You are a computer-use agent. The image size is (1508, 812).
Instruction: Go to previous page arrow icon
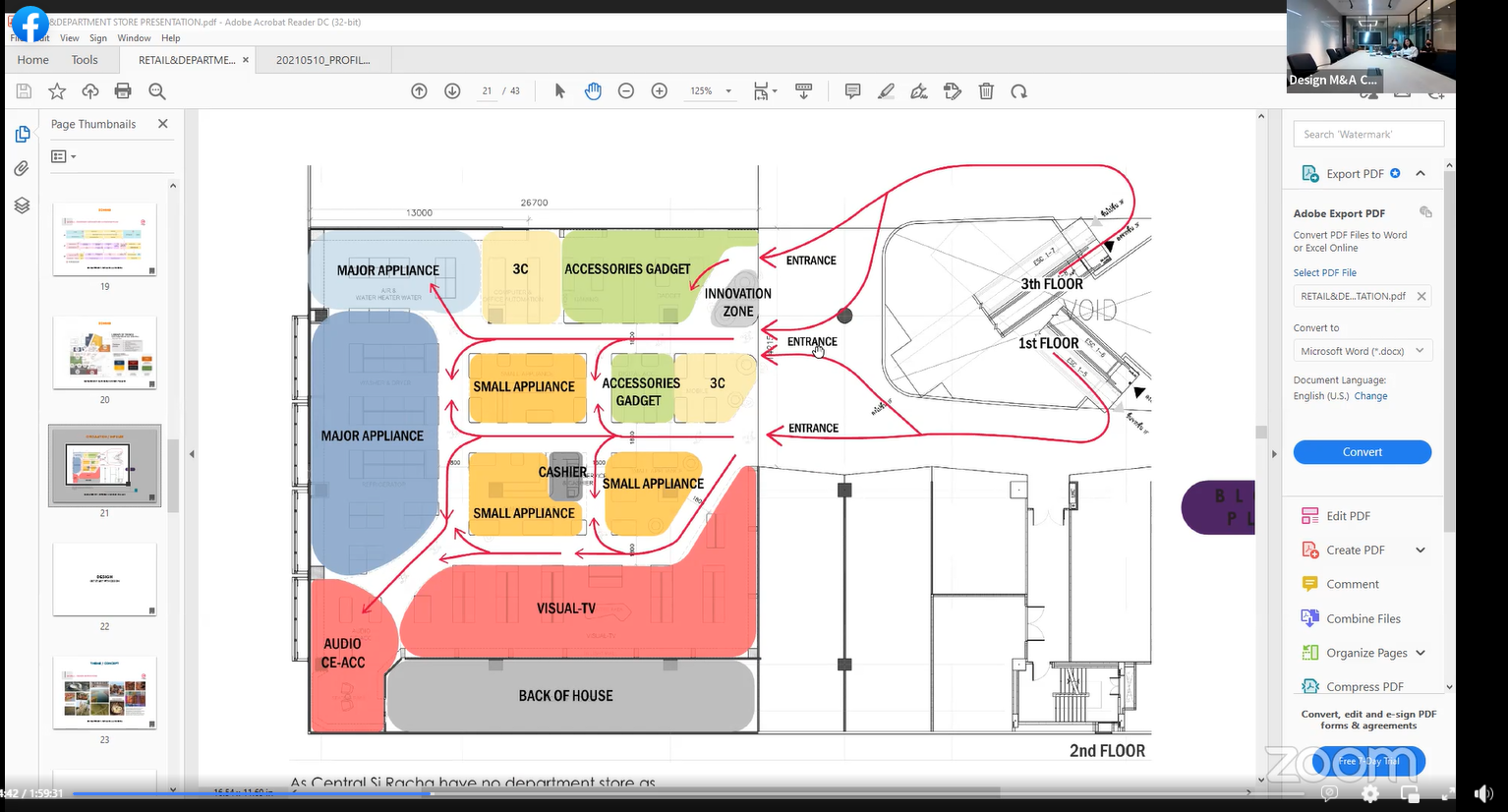tap(419, 91)
